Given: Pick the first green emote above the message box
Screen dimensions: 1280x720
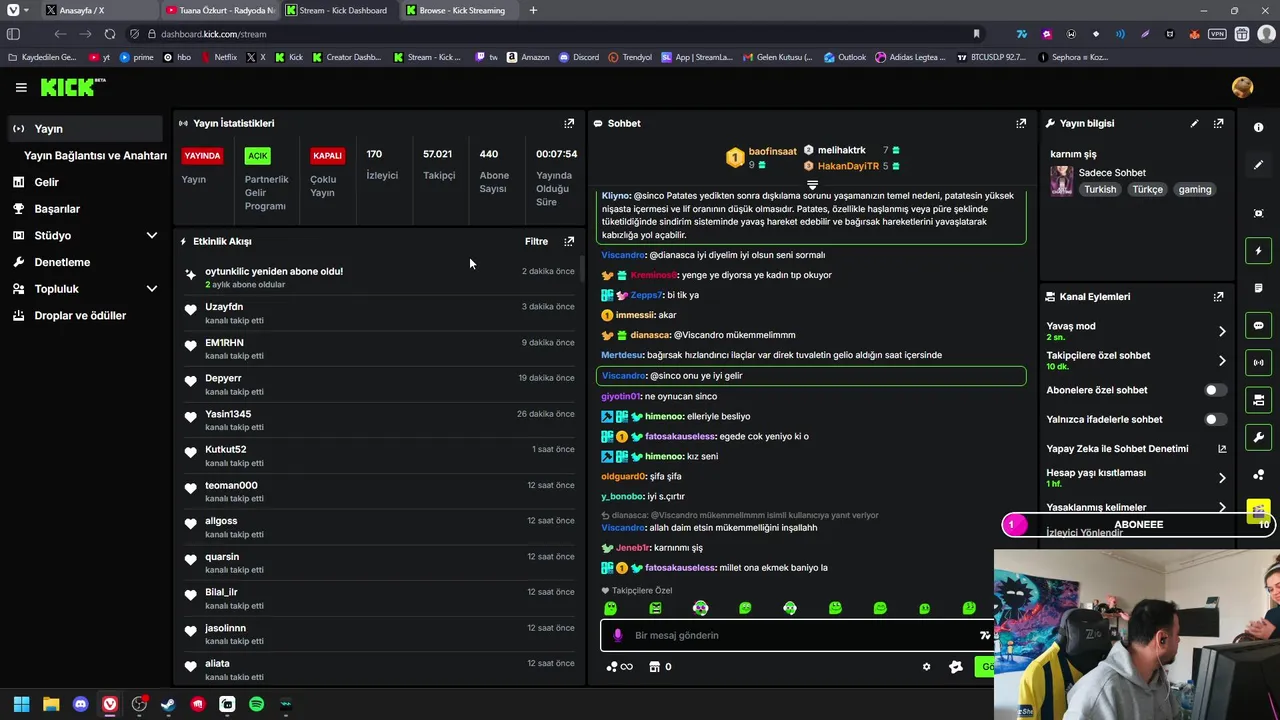Looking at the screenshot, I should click(x=611, y=608).
